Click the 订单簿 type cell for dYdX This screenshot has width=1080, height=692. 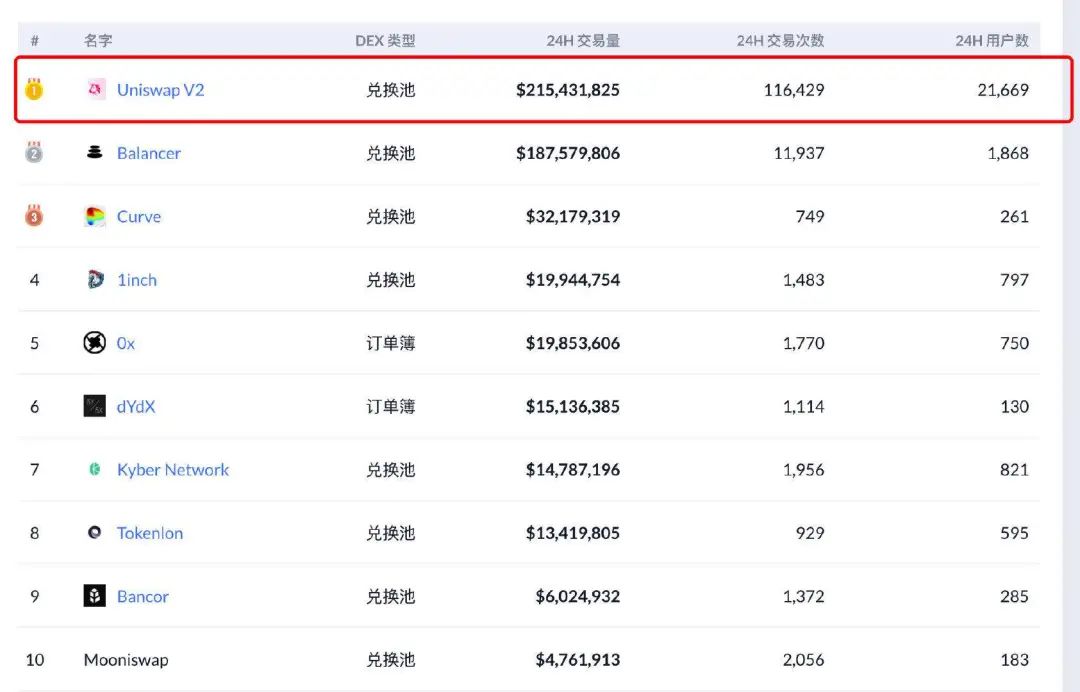pyautogui.click(x=391, y=406)
